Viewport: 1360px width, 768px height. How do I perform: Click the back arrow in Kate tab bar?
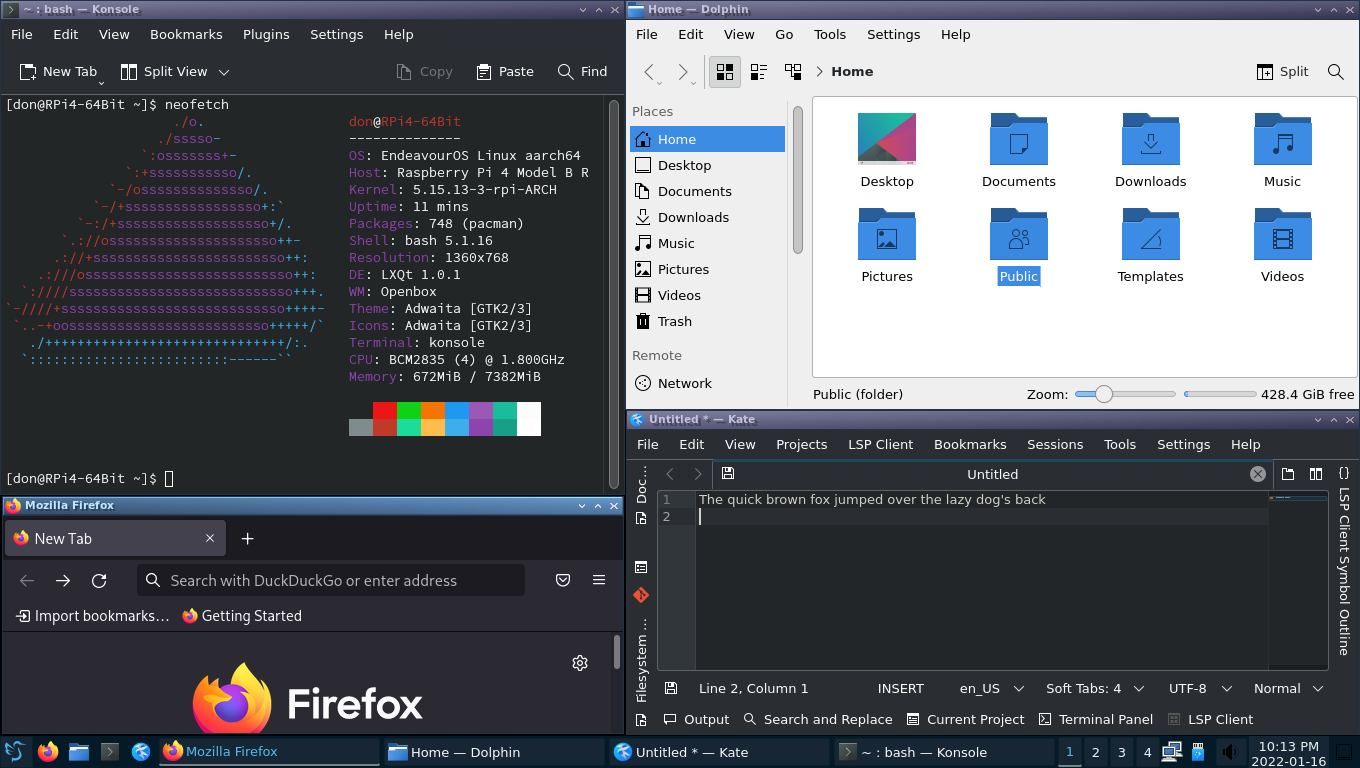click(671, 474)
